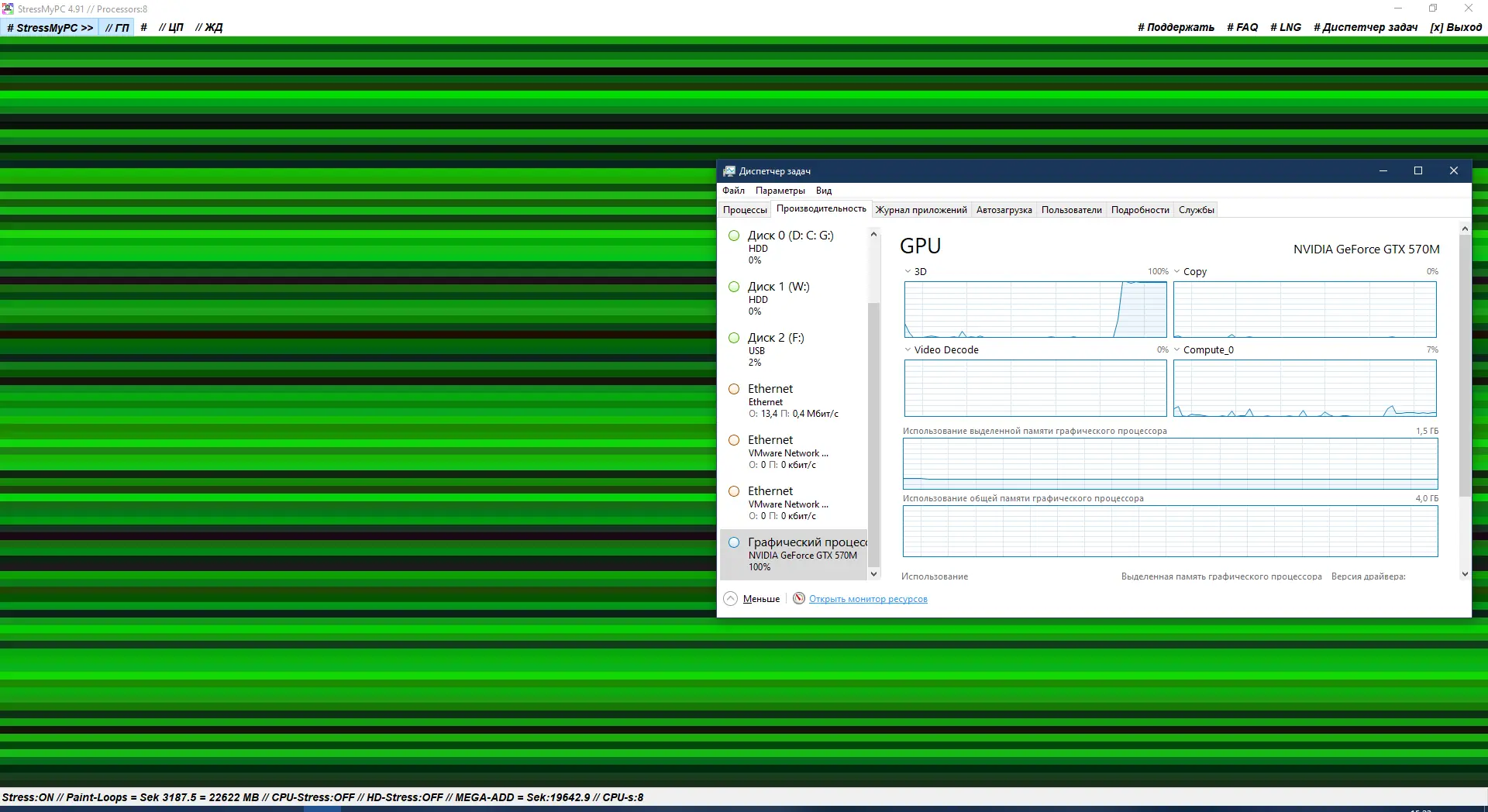Toggle hard disk stress with // ЖД
Screen dimensions: 1488x812
tap(208, 27)
